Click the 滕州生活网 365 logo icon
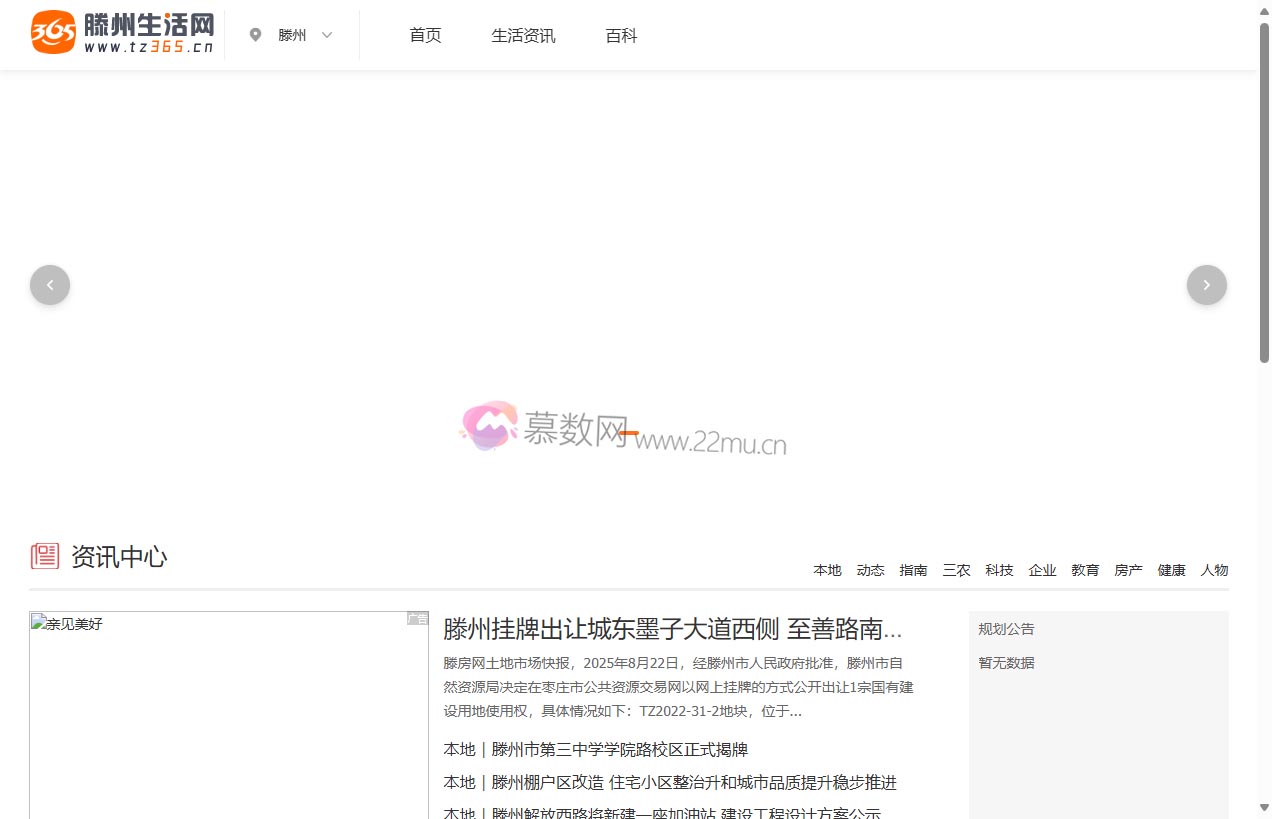 [x=52, y=31]
